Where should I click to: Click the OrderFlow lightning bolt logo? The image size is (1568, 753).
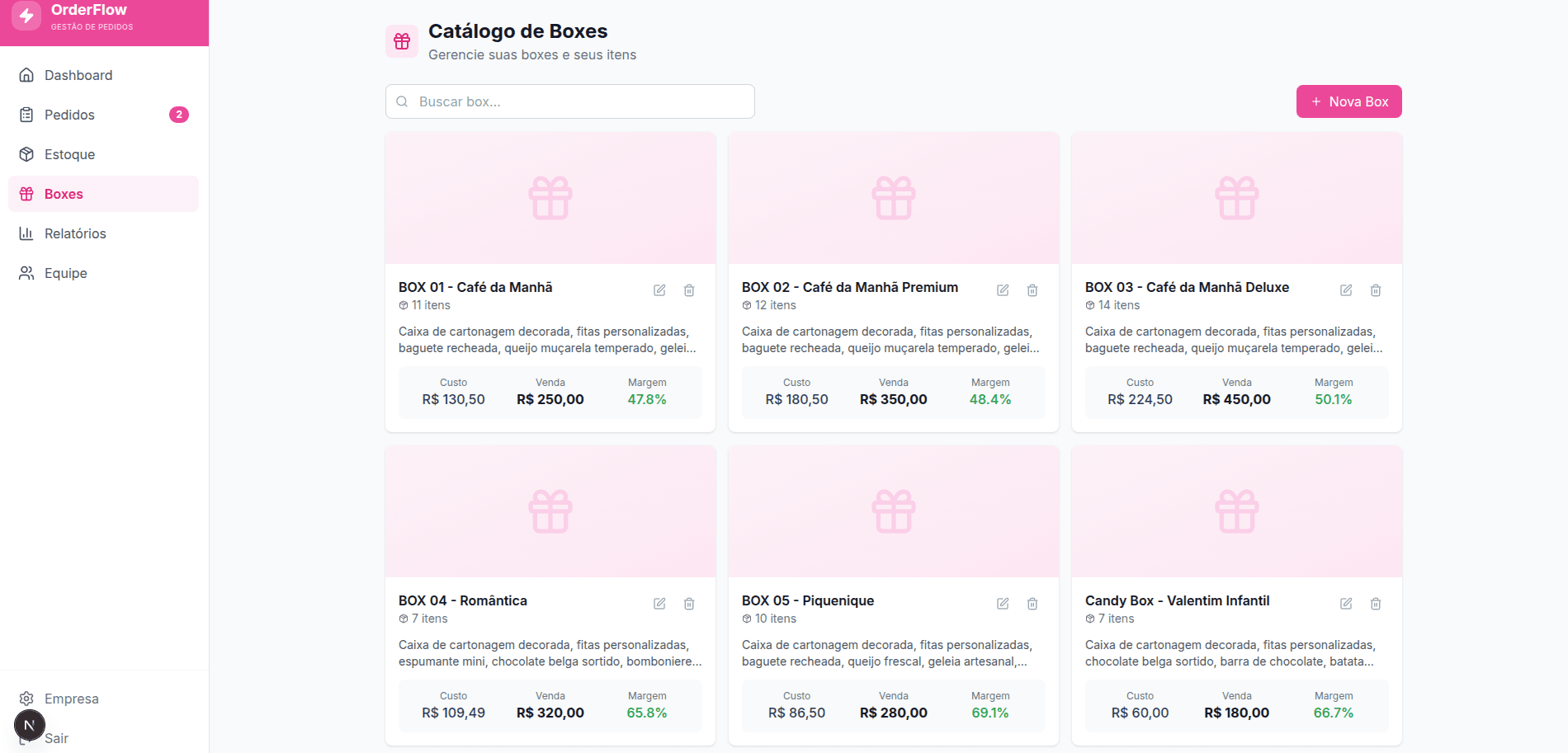[26, 16]
